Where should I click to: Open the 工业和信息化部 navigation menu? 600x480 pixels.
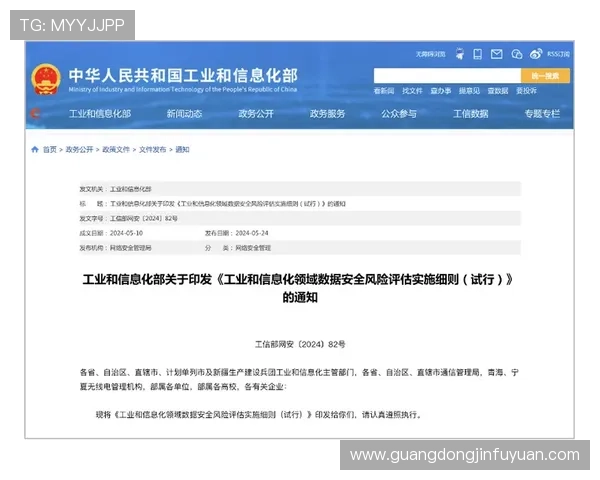click(100, 114)
